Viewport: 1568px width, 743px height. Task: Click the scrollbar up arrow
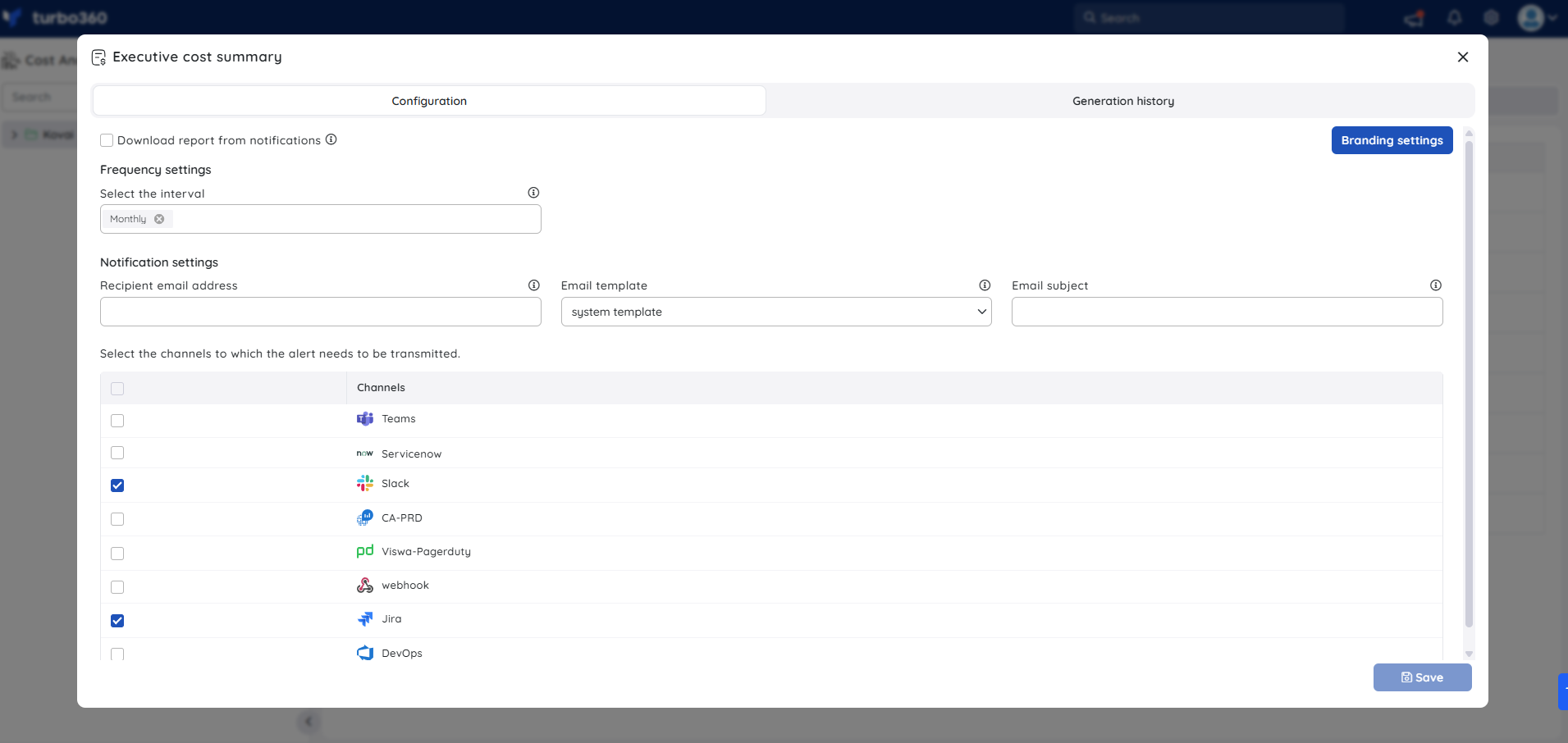[1470, 133]
